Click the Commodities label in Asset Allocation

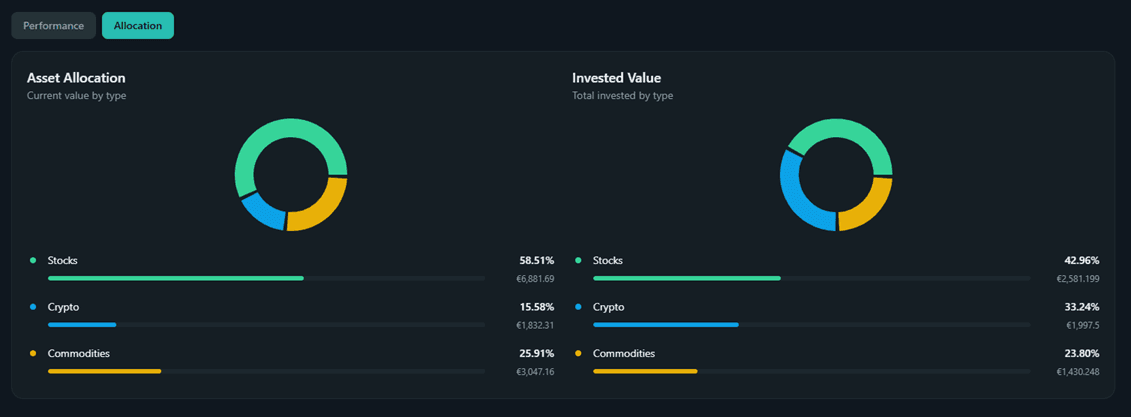coord(79,354)
